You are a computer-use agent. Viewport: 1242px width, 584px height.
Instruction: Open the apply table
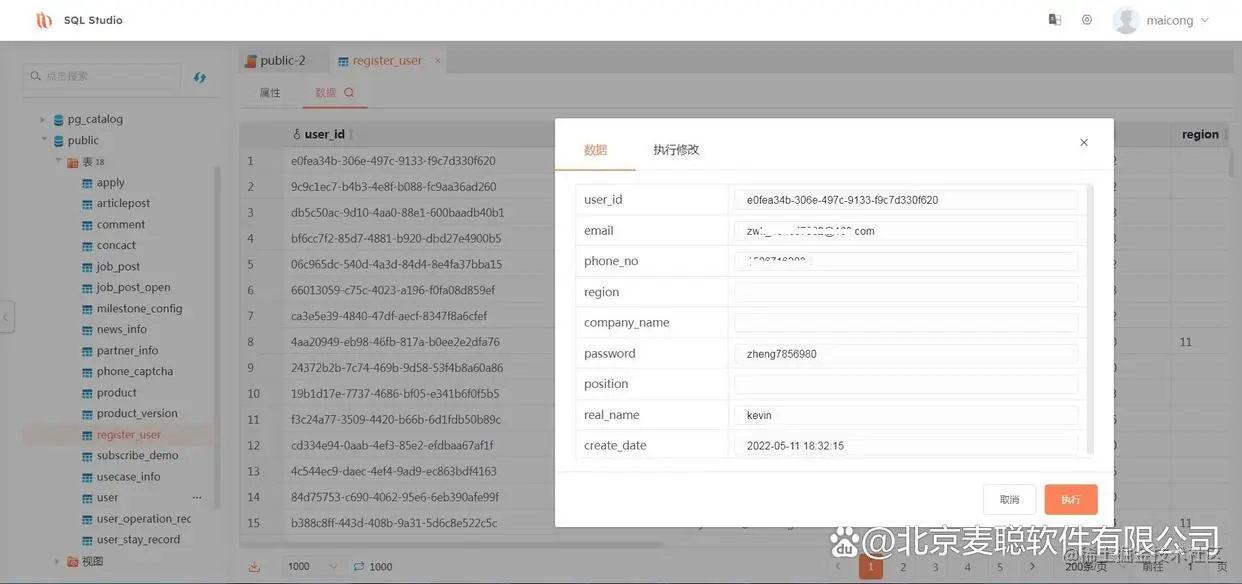(110, 183)
